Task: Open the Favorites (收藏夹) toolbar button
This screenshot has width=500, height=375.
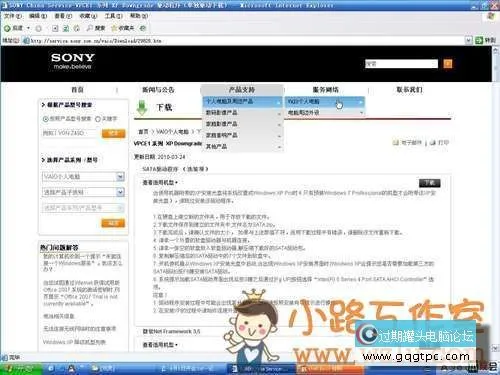Action: click(x=122, y=29)
